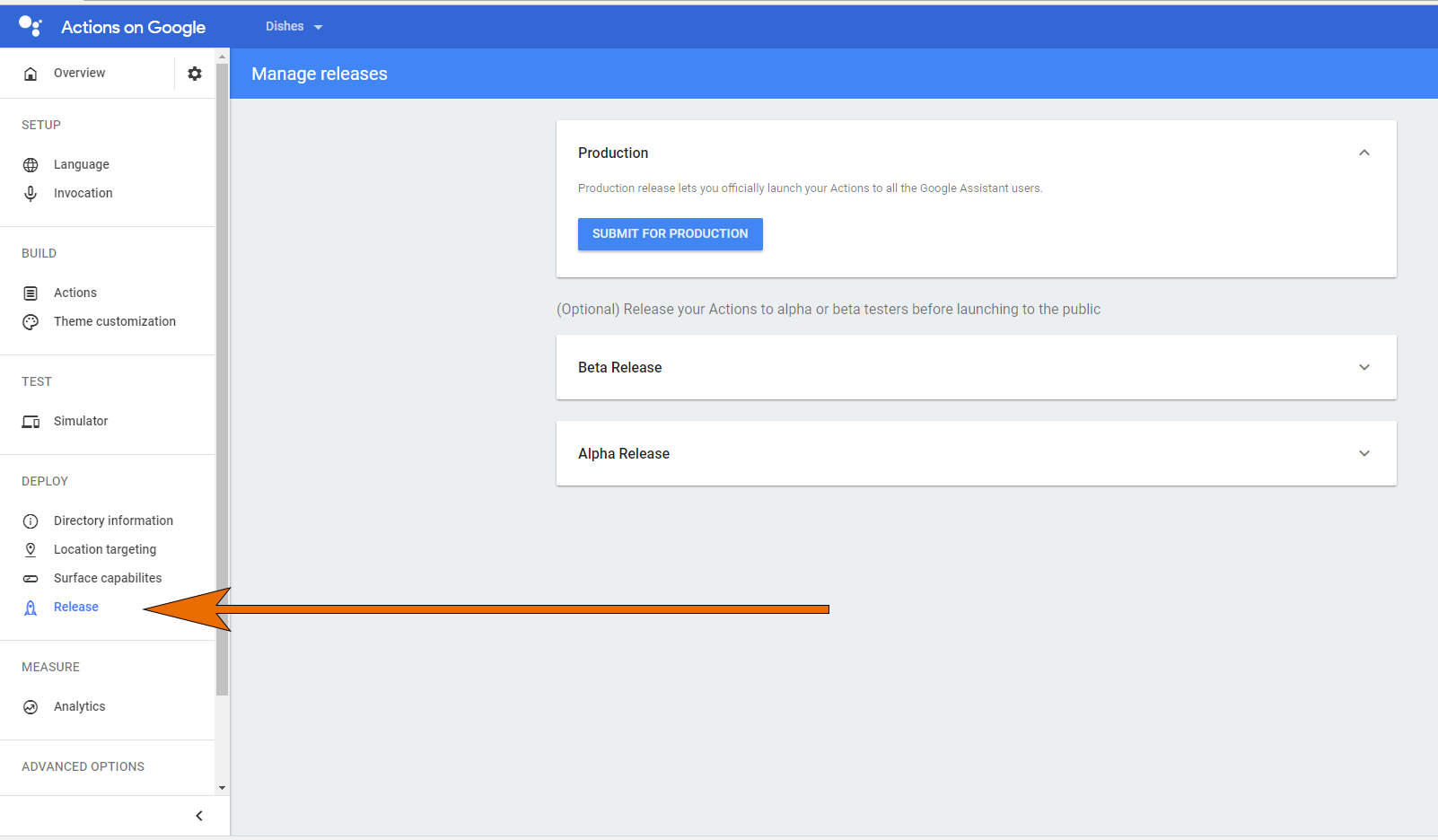The image size is (1438, 840).
Task: Open the Actions menu item
Action: pyautogui.click(x=75, y=293)
